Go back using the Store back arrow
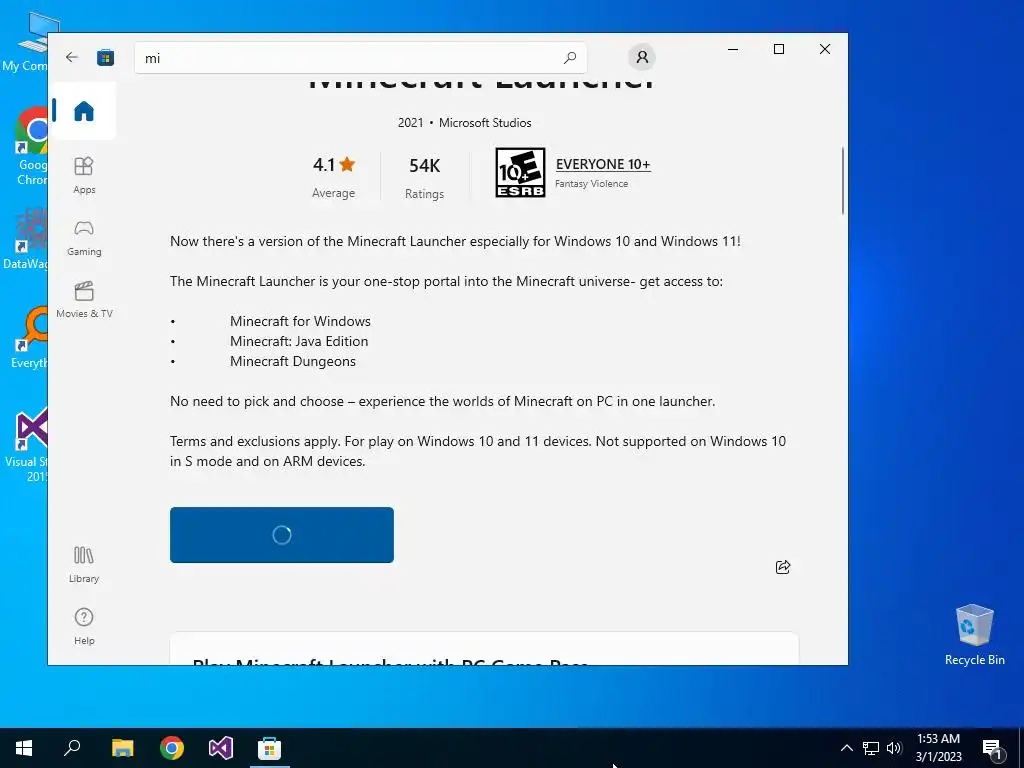1024x768 pixels. click(72, 57)
